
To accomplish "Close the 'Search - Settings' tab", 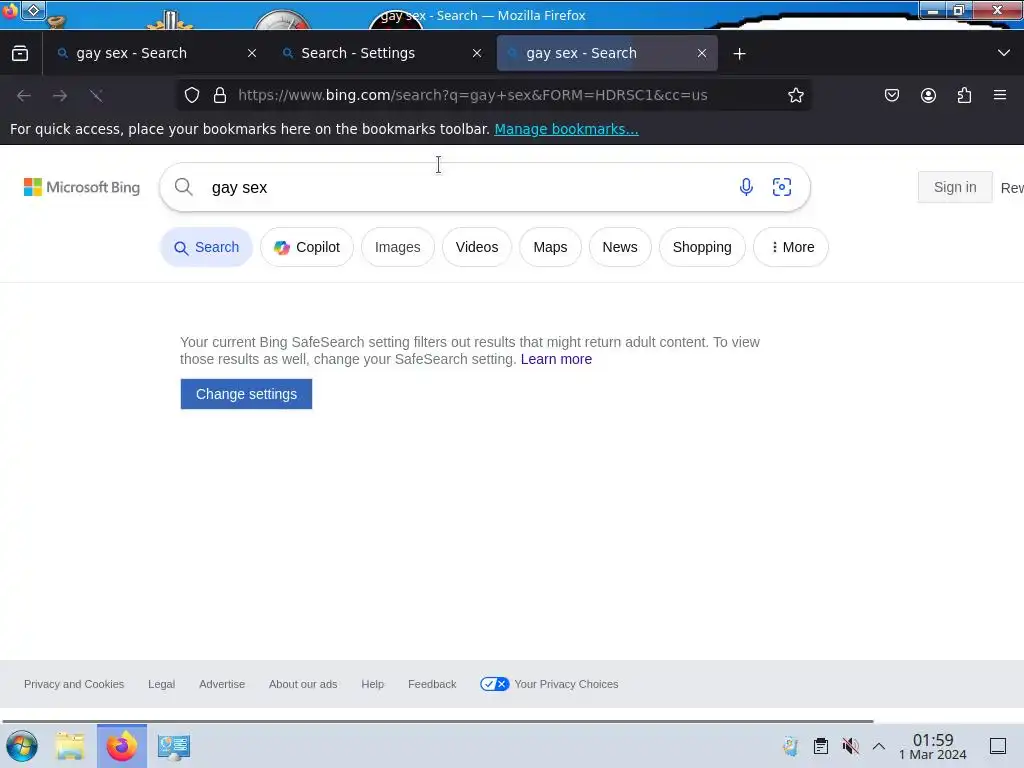I will (477, 54).
